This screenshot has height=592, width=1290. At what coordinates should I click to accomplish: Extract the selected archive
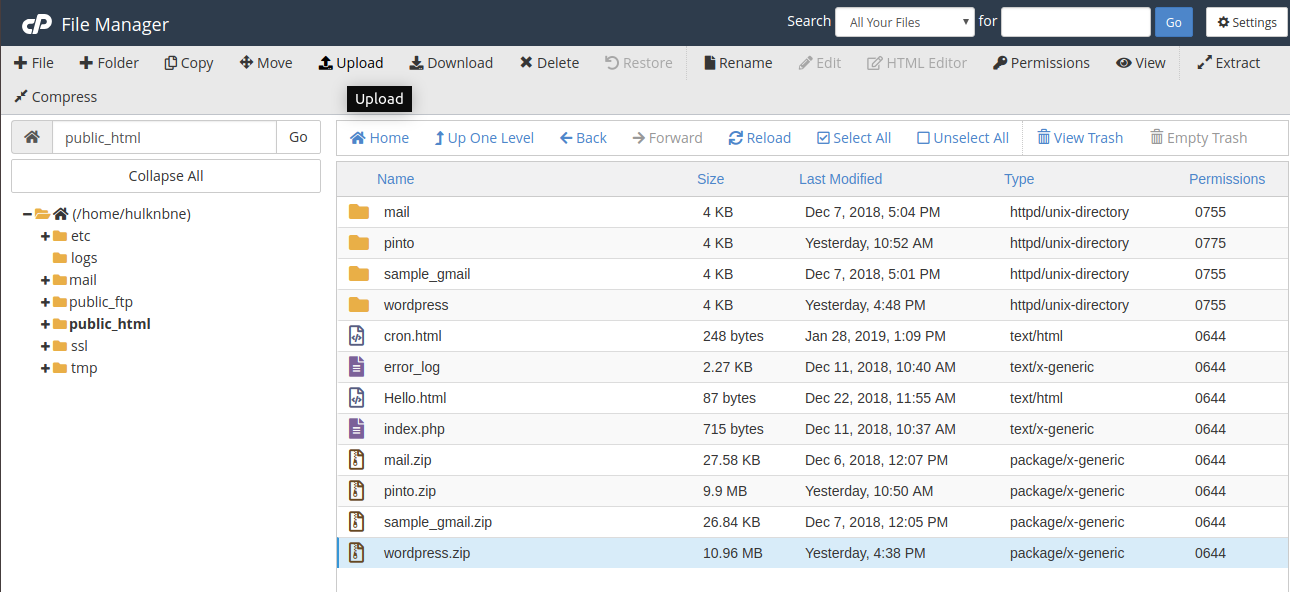[x=1228, y=63]
